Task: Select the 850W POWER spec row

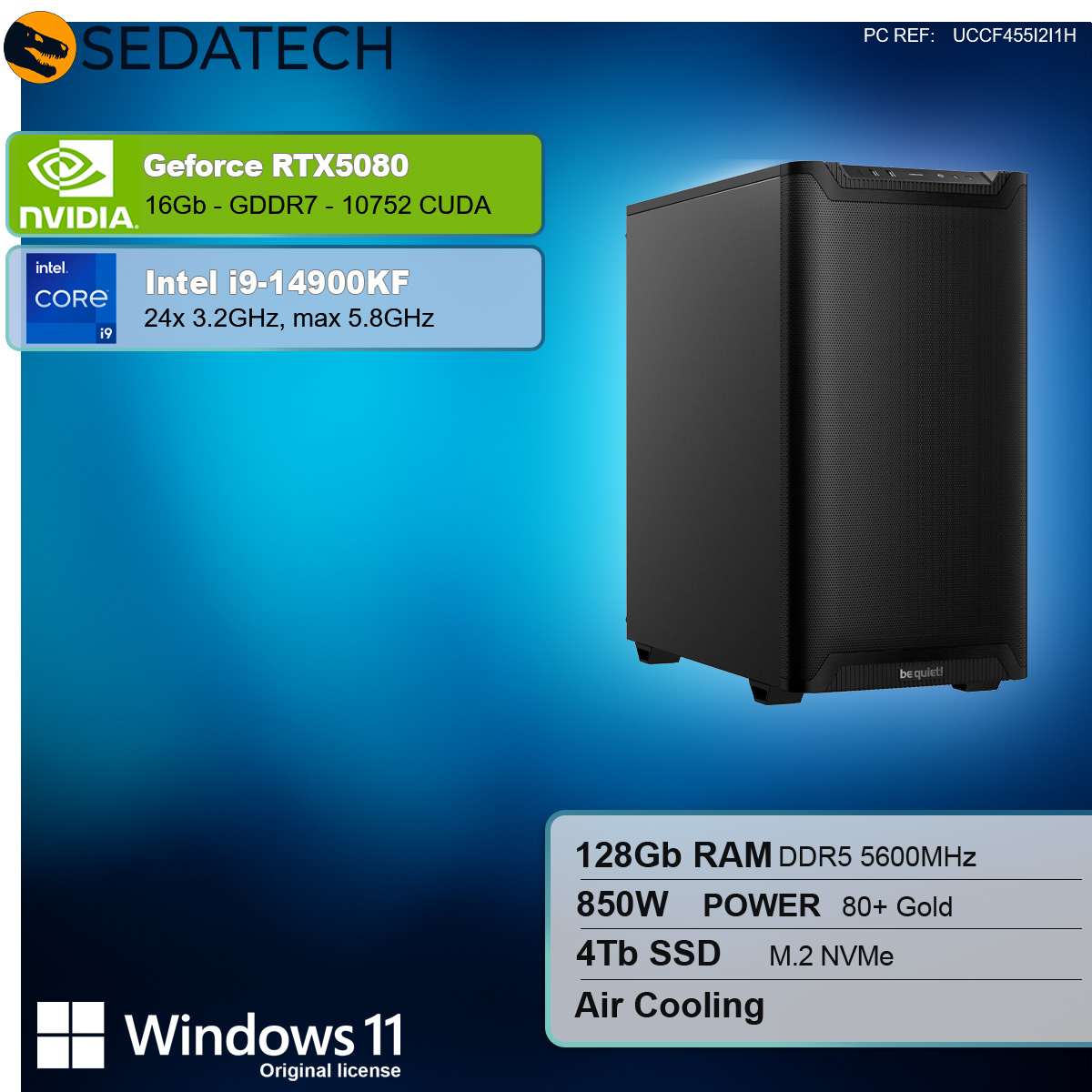Action: tap(828, 905)
